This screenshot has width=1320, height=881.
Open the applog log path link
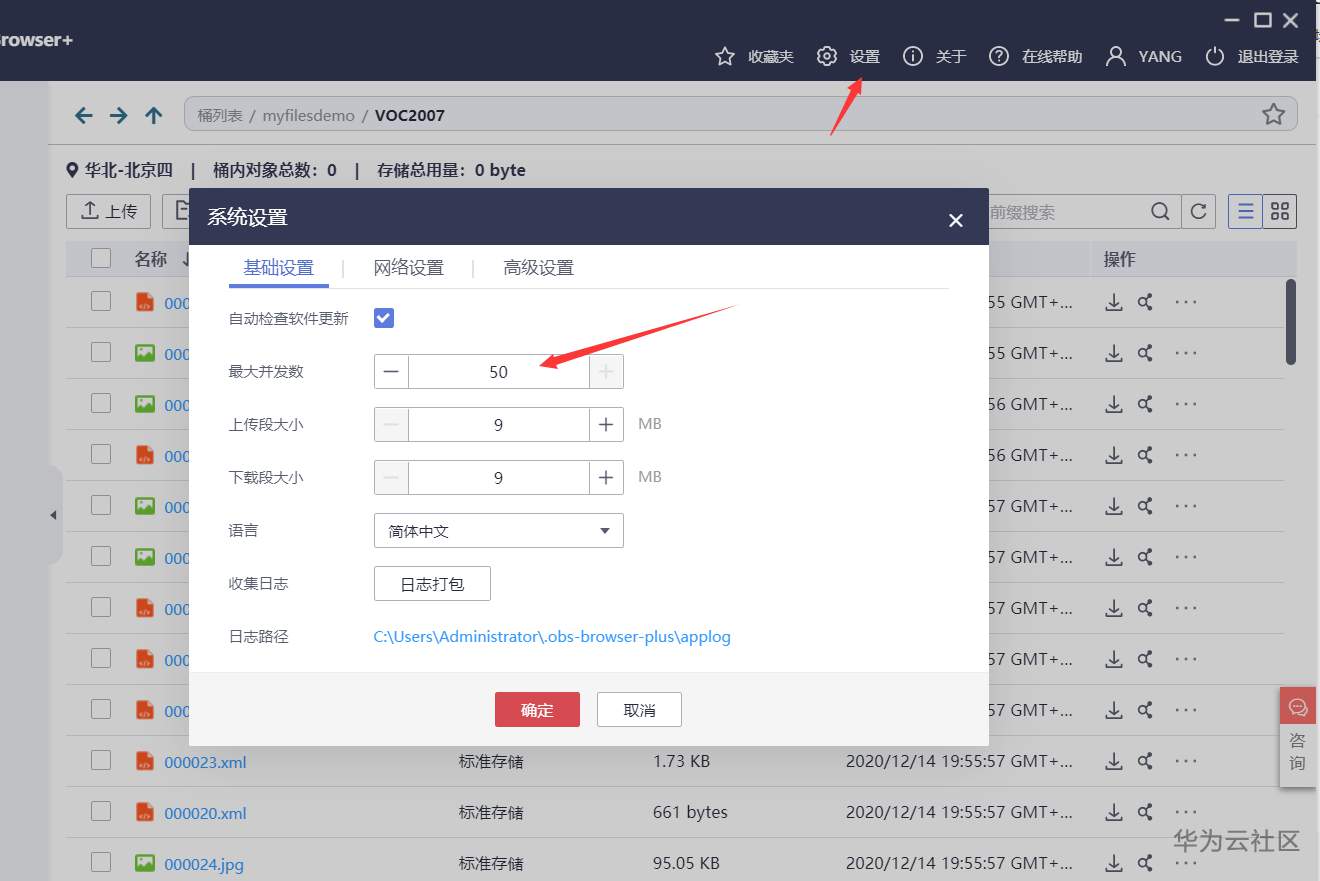tap(552, 636)
